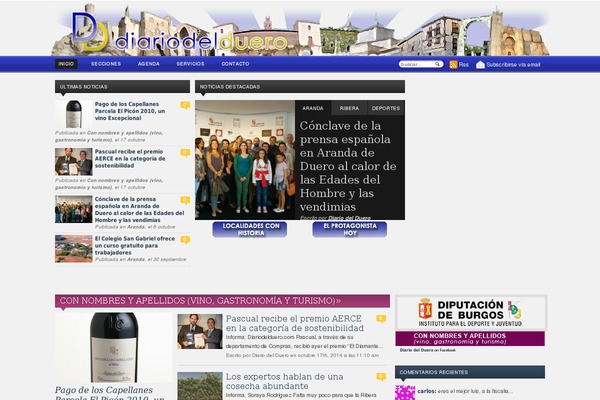
Task: Open comments bubble for Cónclave de la prensa latest item
Action: point(185,200)
